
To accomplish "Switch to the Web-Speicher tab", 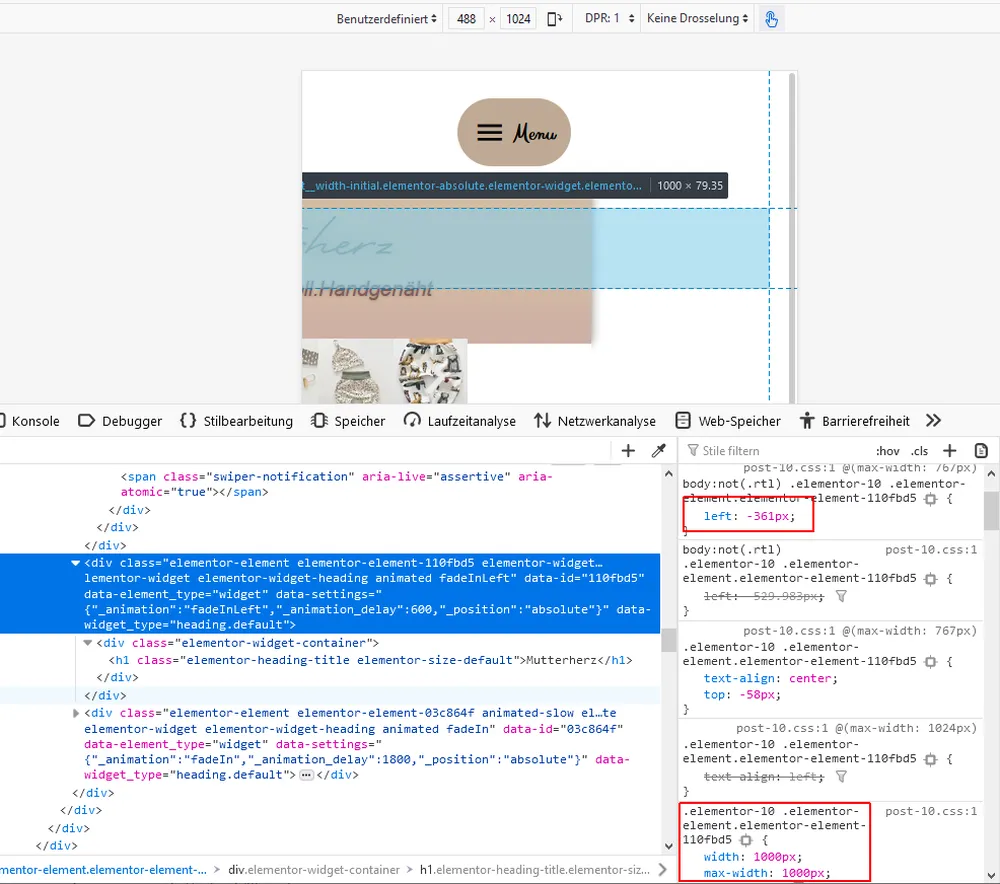I will click(728, 421).
